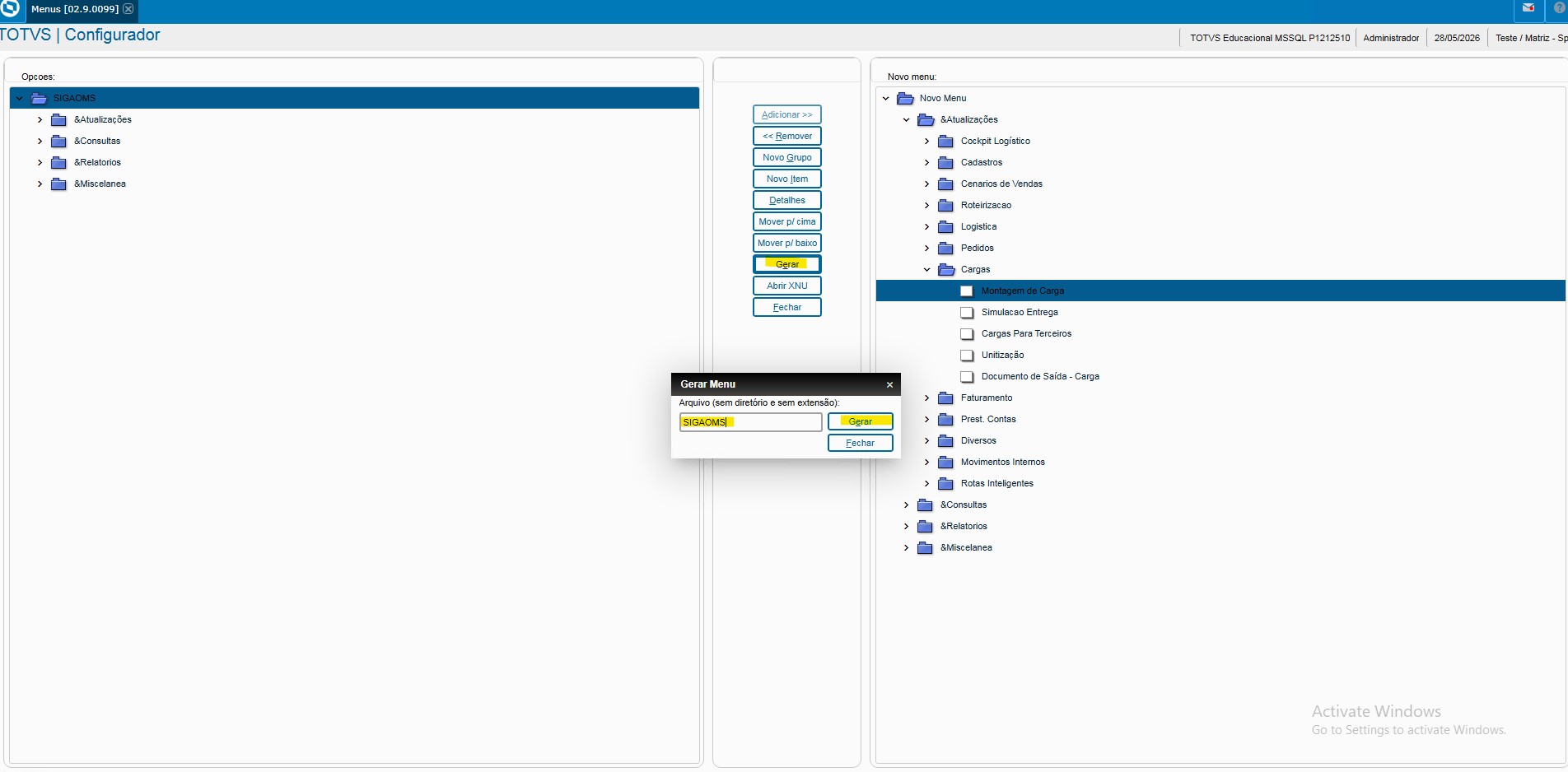Click Mover p/ baixo button
1568x772 pixels.
click(x=787, y=243)
